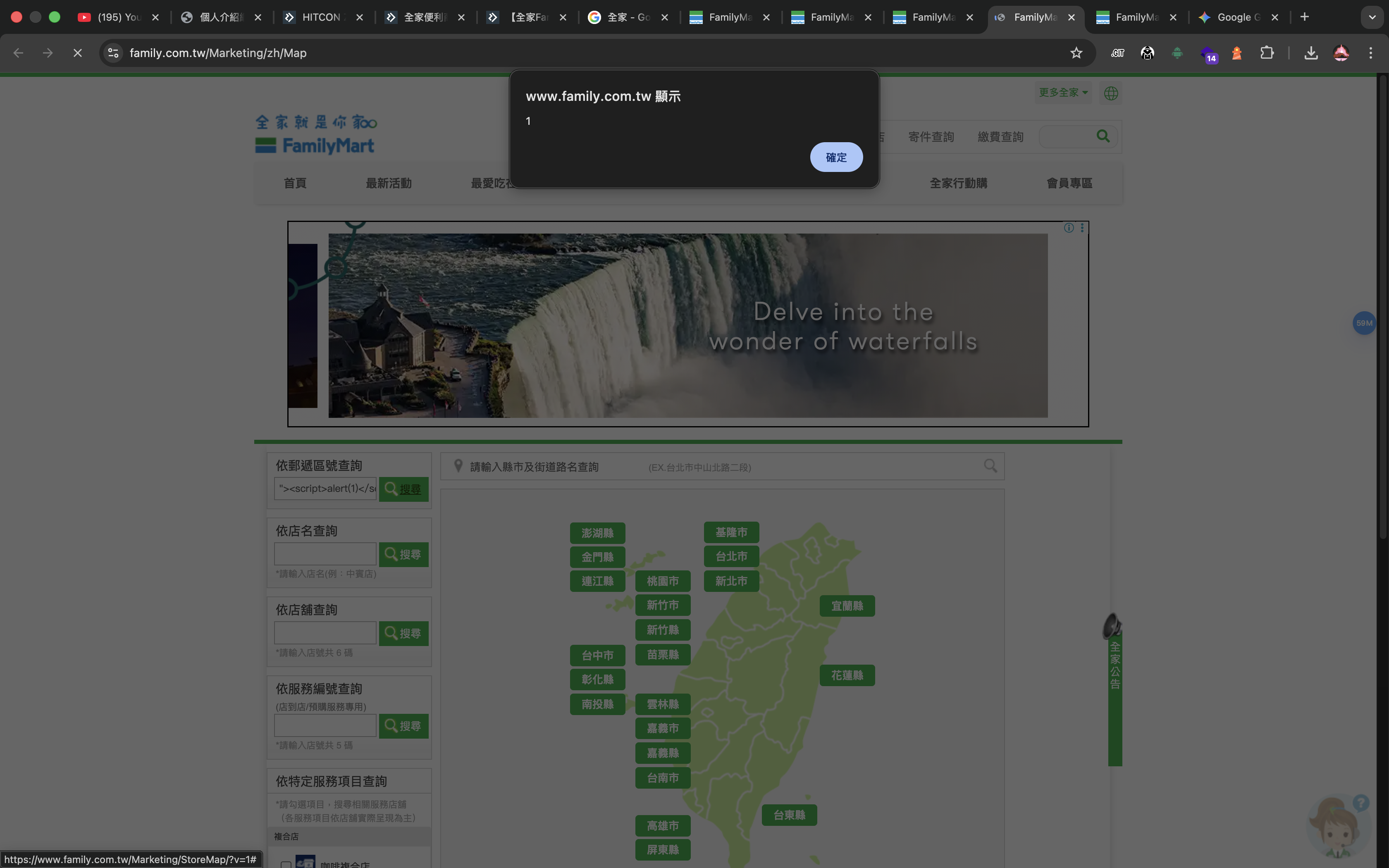This screenshot has width=1389, height=868.
Task: Open the Chrome profile avatar
Action: click(1341, 53)
